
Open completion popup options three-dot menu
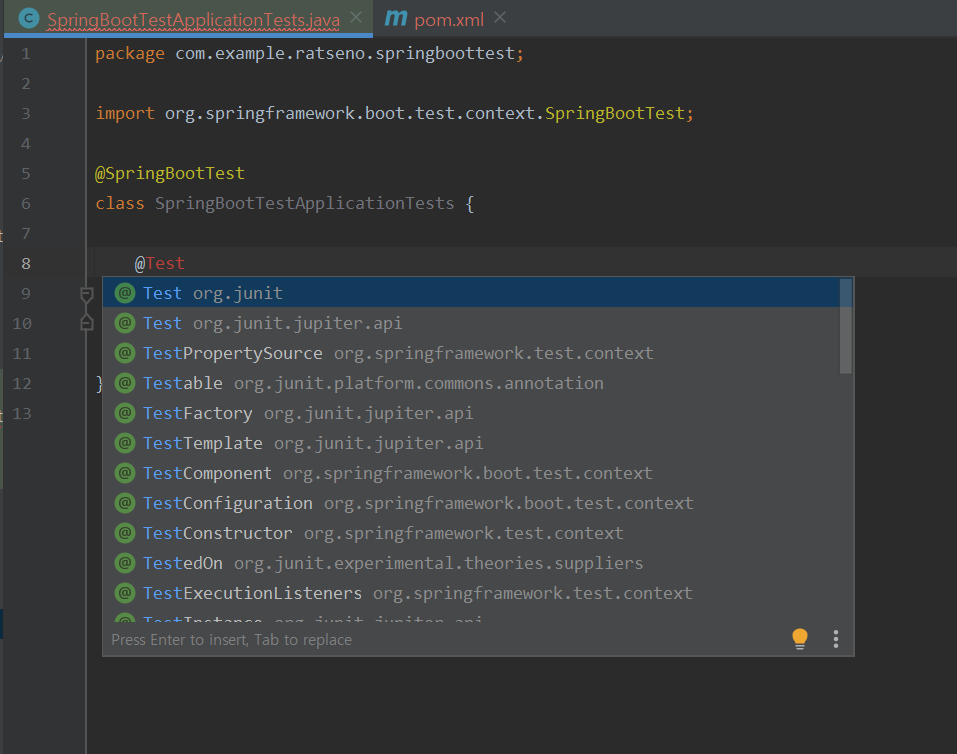point(836,639)
